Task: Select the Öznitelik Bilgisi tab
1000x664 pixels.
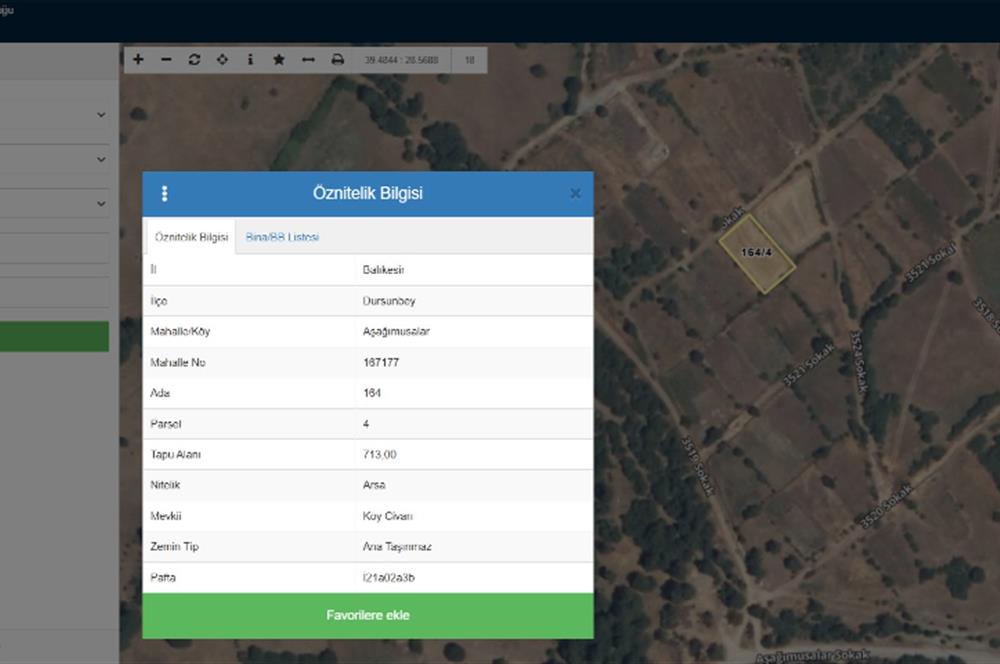Action: pos(190,237)
